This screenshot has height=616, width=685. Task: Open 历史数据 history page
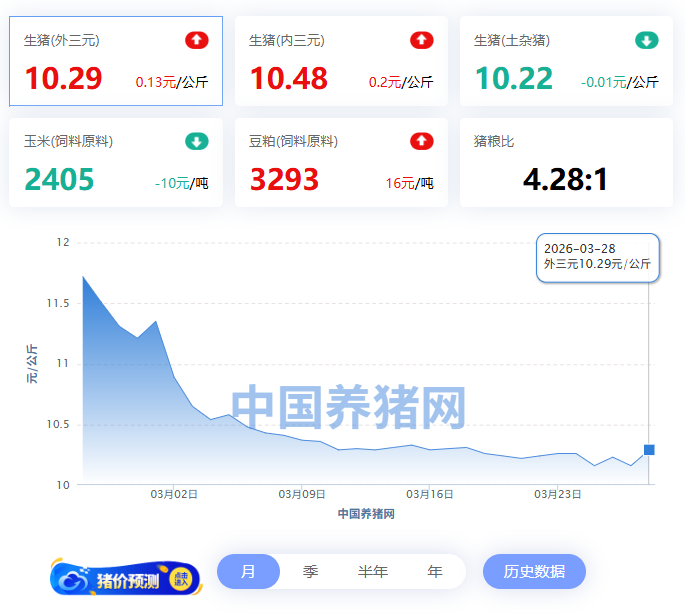coord(534,572)
